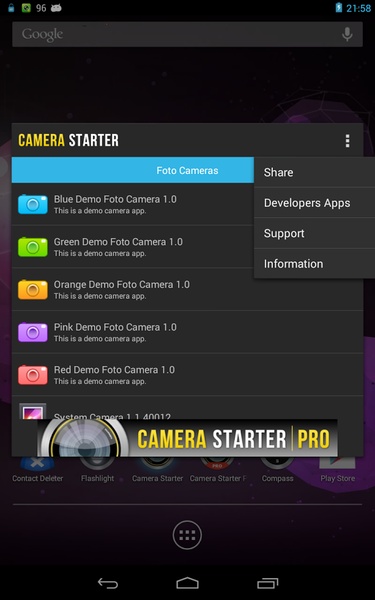375x600 pixels.
Task: Select the System Camera list entry
Action: click(x=188, y=408)
